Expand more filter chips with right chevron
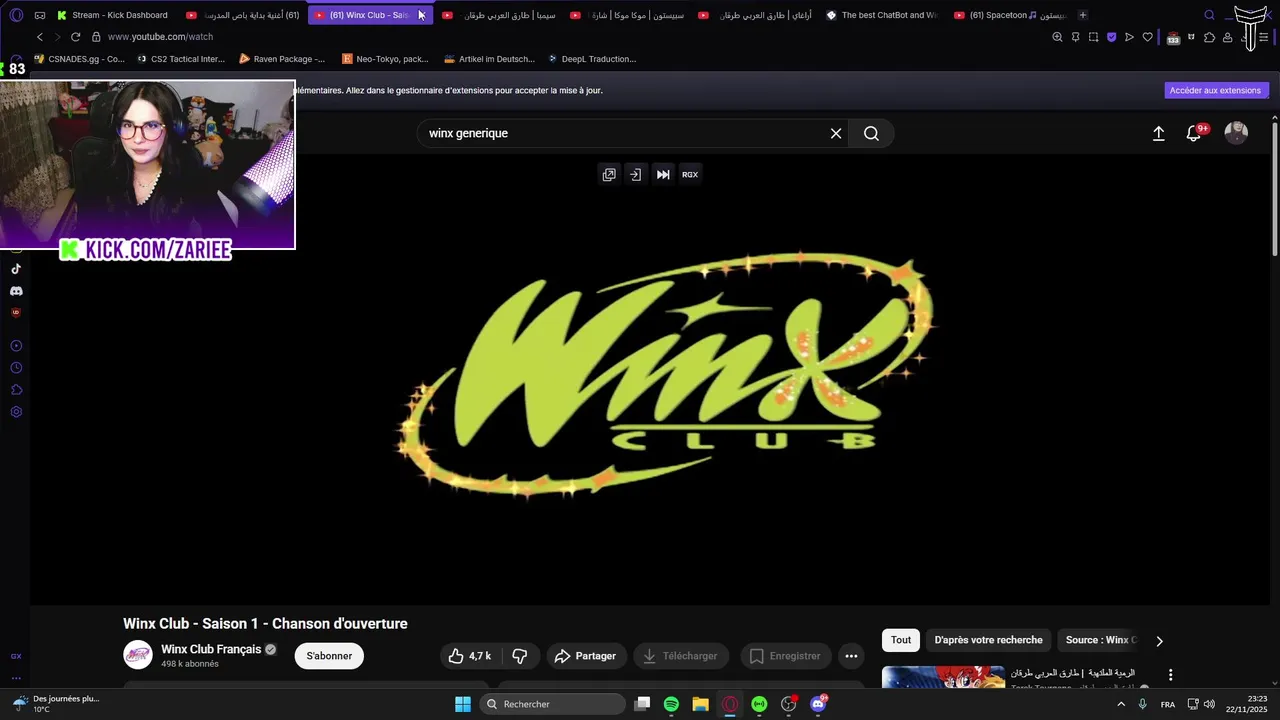This screenshot has width=1280, height=720. click(x=1159, y=641)
